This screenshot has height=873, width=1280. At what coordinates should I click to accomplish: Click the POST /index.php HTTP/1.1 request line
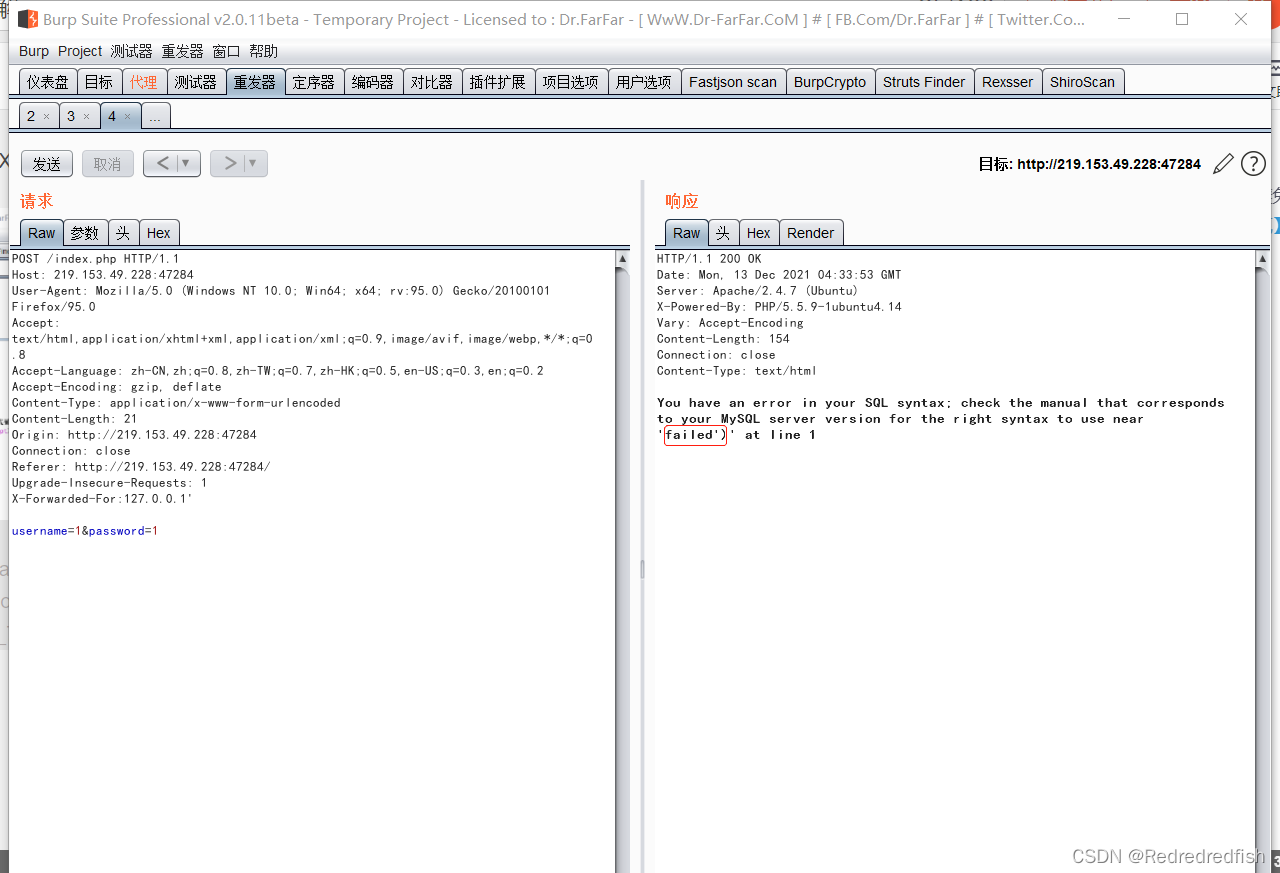coord(95,259)
